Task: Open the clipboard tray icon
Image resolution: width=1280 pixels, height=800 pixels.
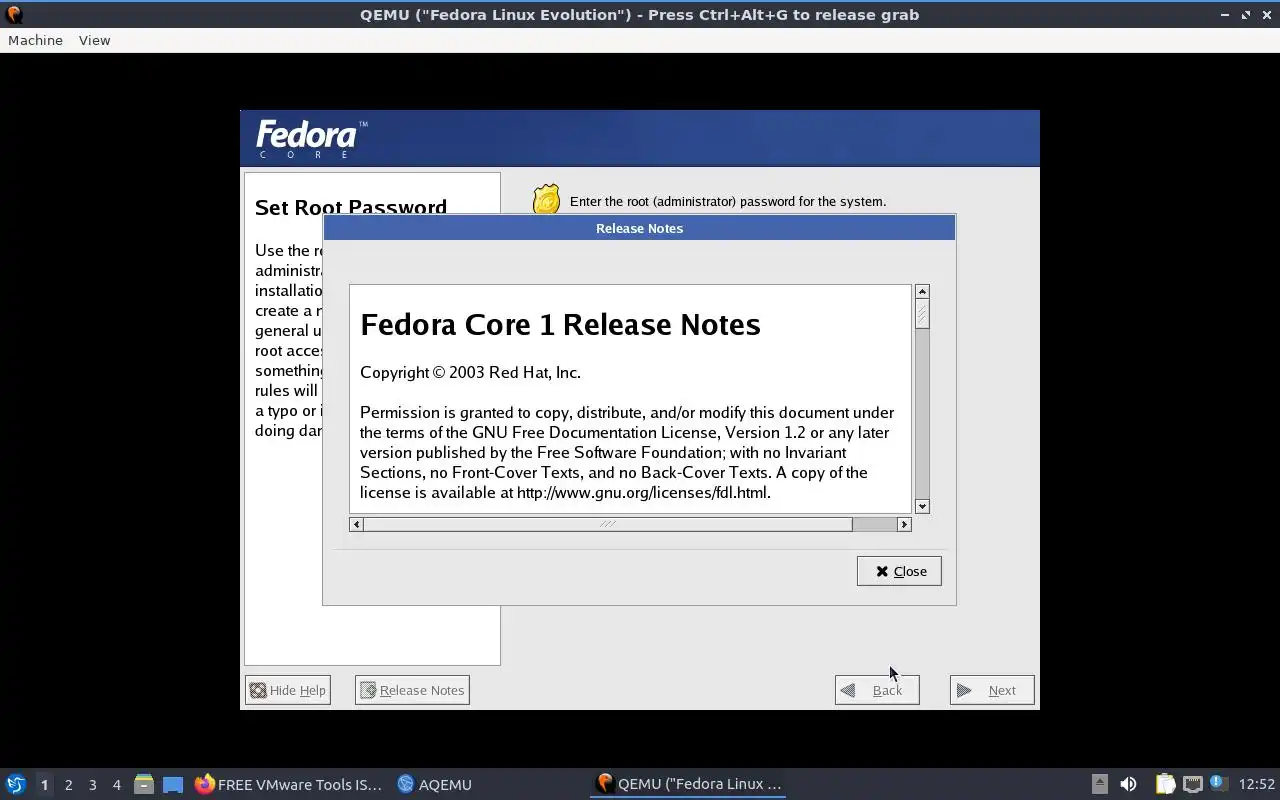Action: click(x=1165, y=784)
